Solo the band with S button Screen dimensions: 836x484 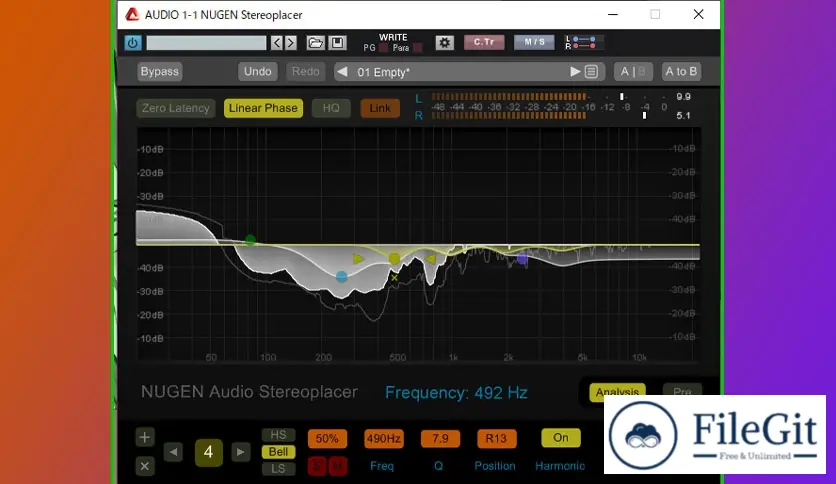[317, 466]
